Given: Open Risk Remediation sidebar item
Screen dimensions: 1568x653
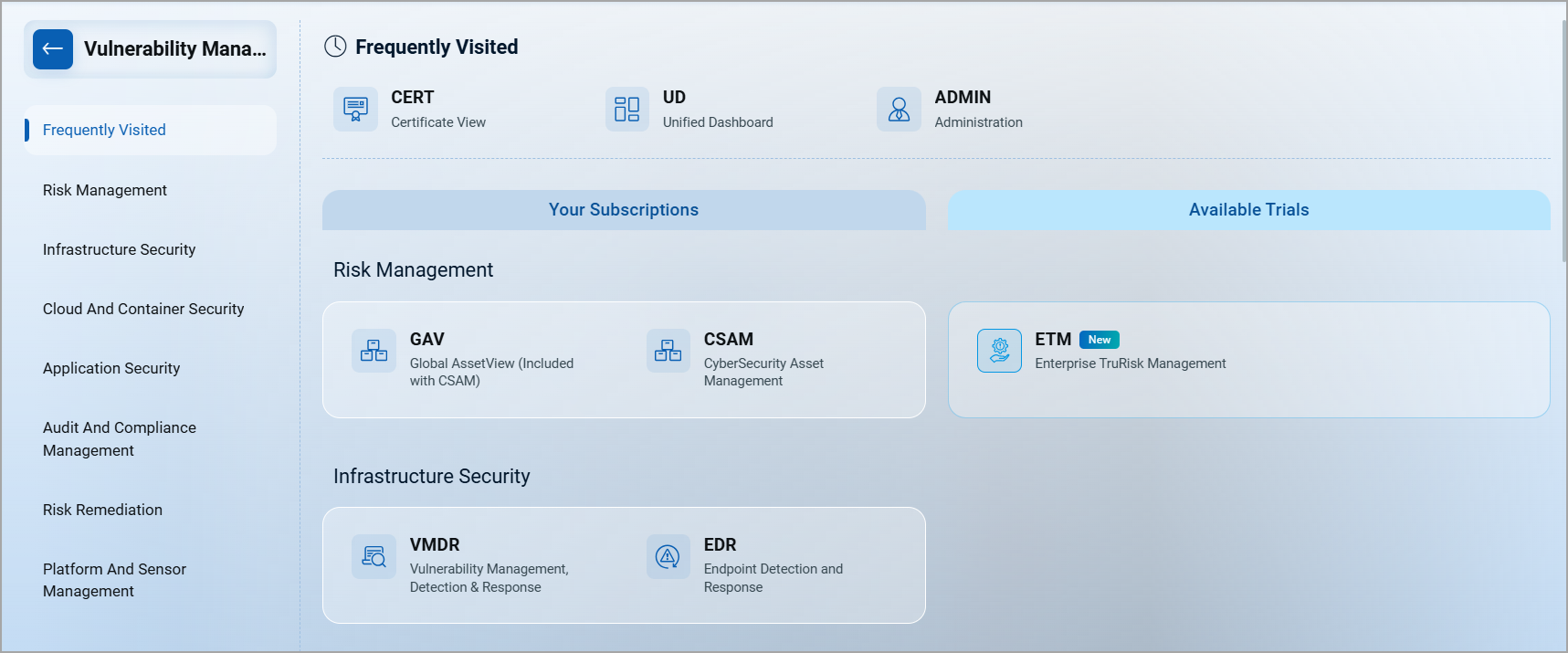Looking at the screenshot, I should pos(102,510).
